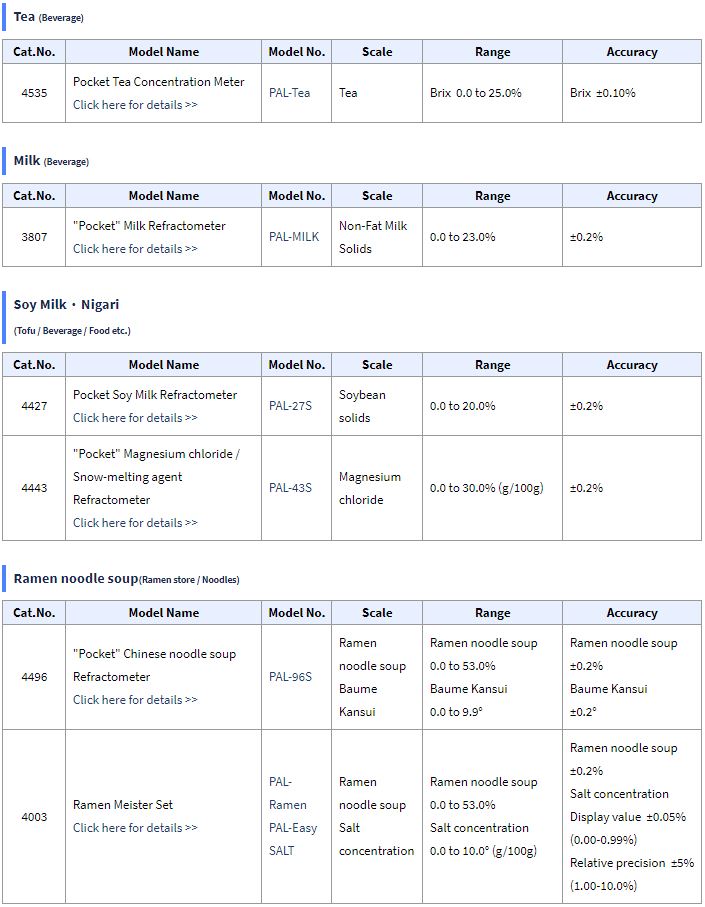Open details link for Chinese noodle soup Refractometer
This screenshot has height=907, width=705.
coord(135,700)
